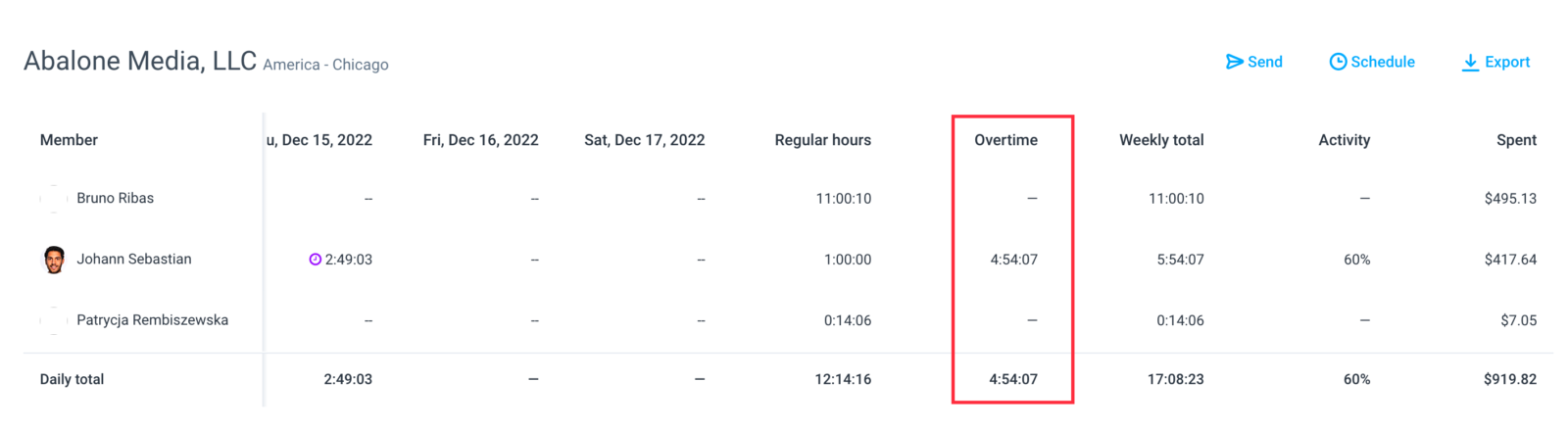Click the Schedule clock icon
Viewport: 1568px width, 429px height.
(x=1338, y=62)
